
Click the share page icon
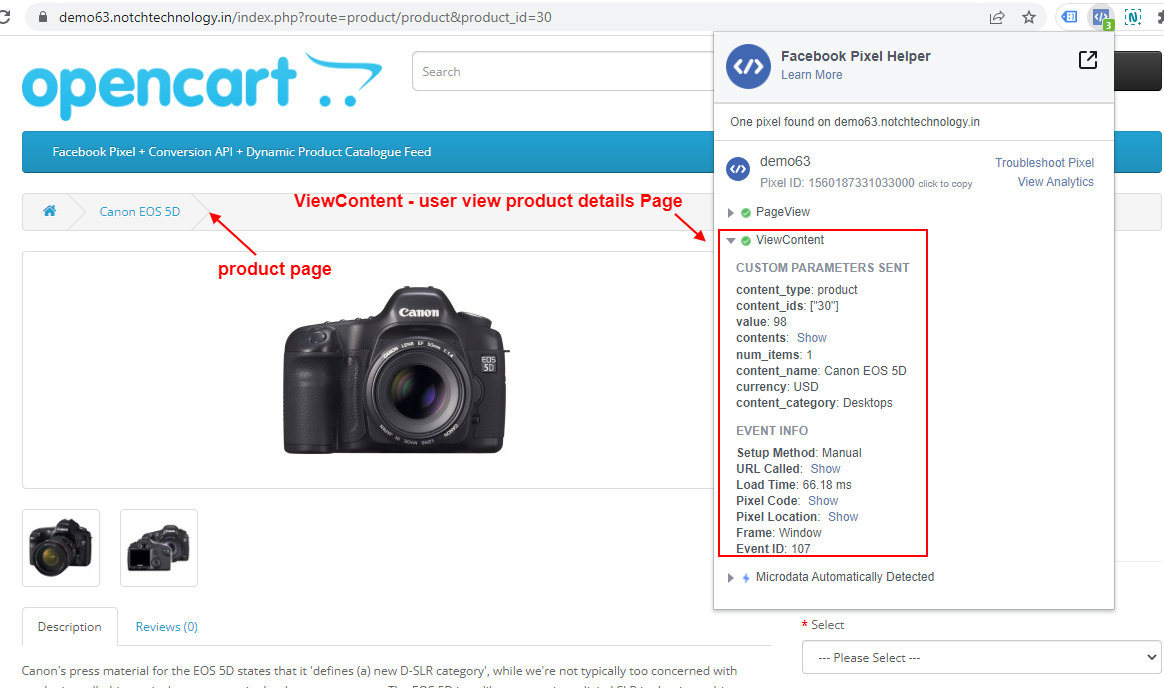pos(996,17)
